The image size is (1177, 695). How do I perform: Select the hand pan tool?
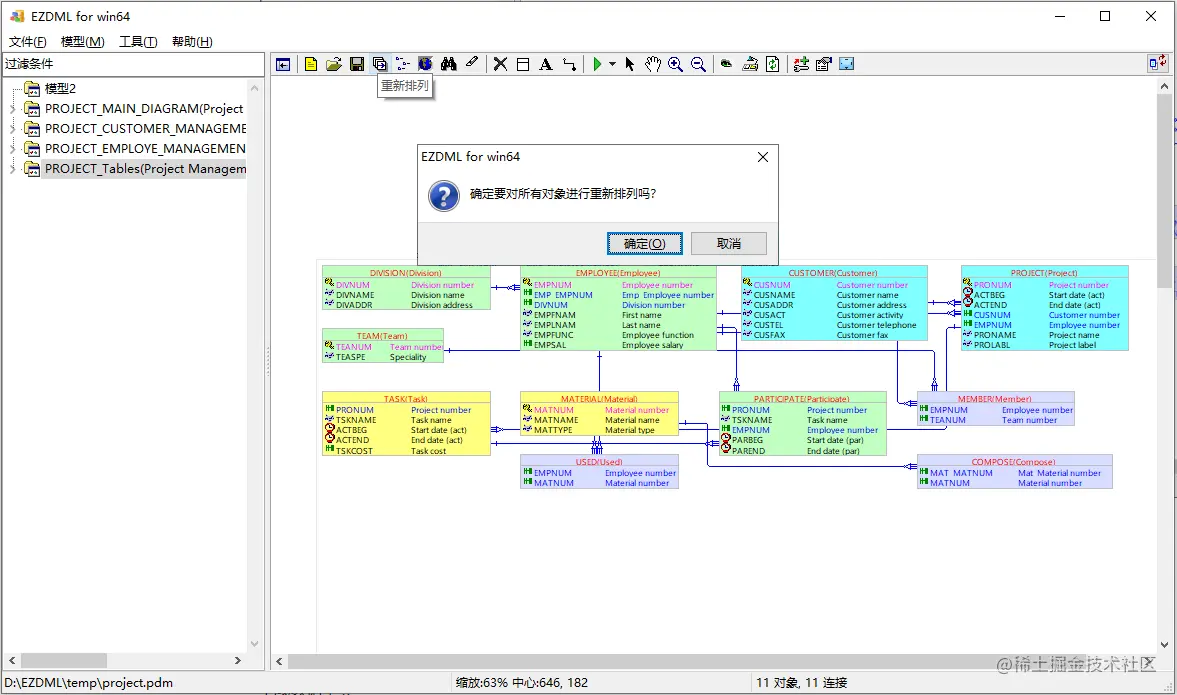(653, 65)
